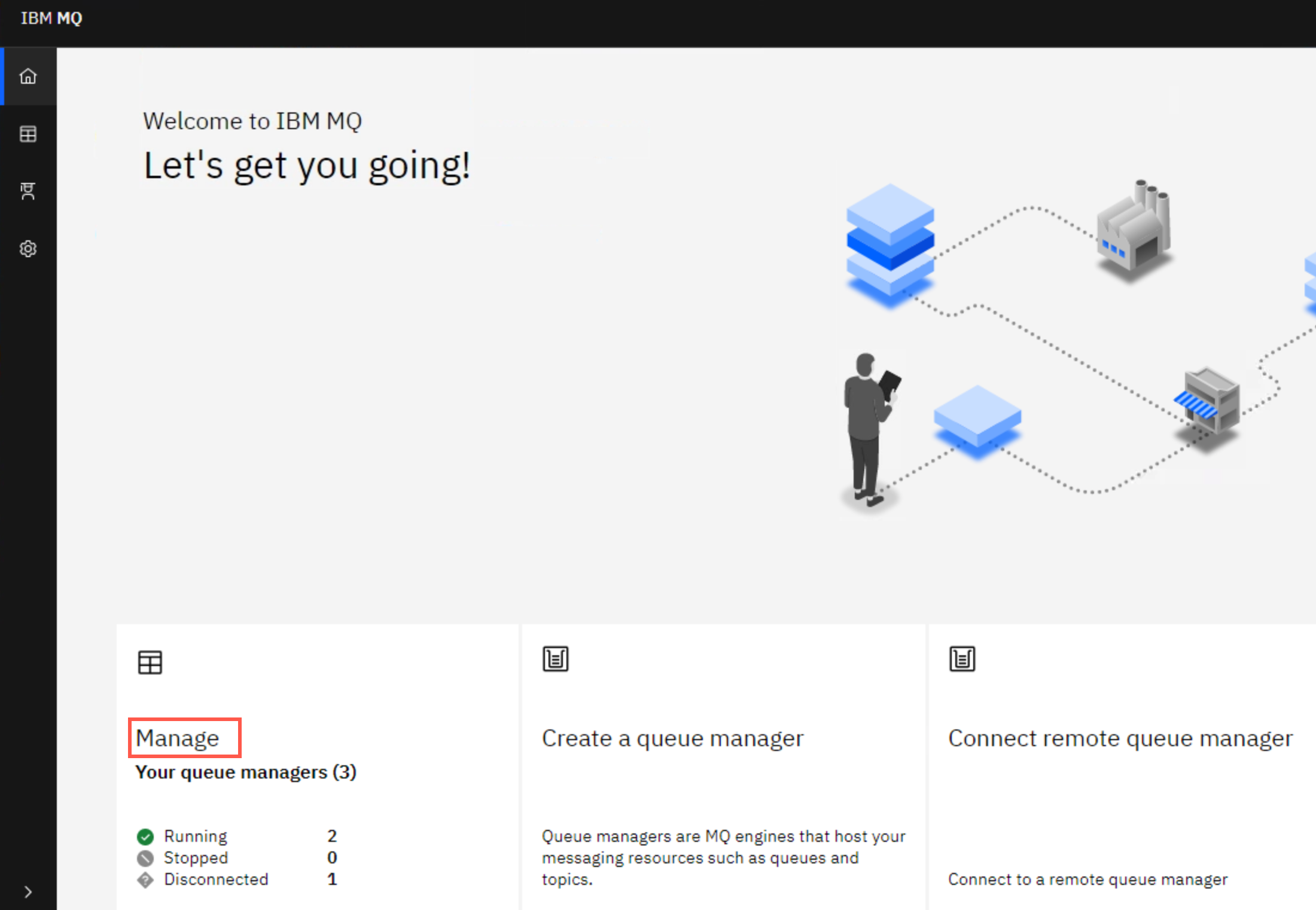Open the Manage table icon in sidebar

coord(28,134)
